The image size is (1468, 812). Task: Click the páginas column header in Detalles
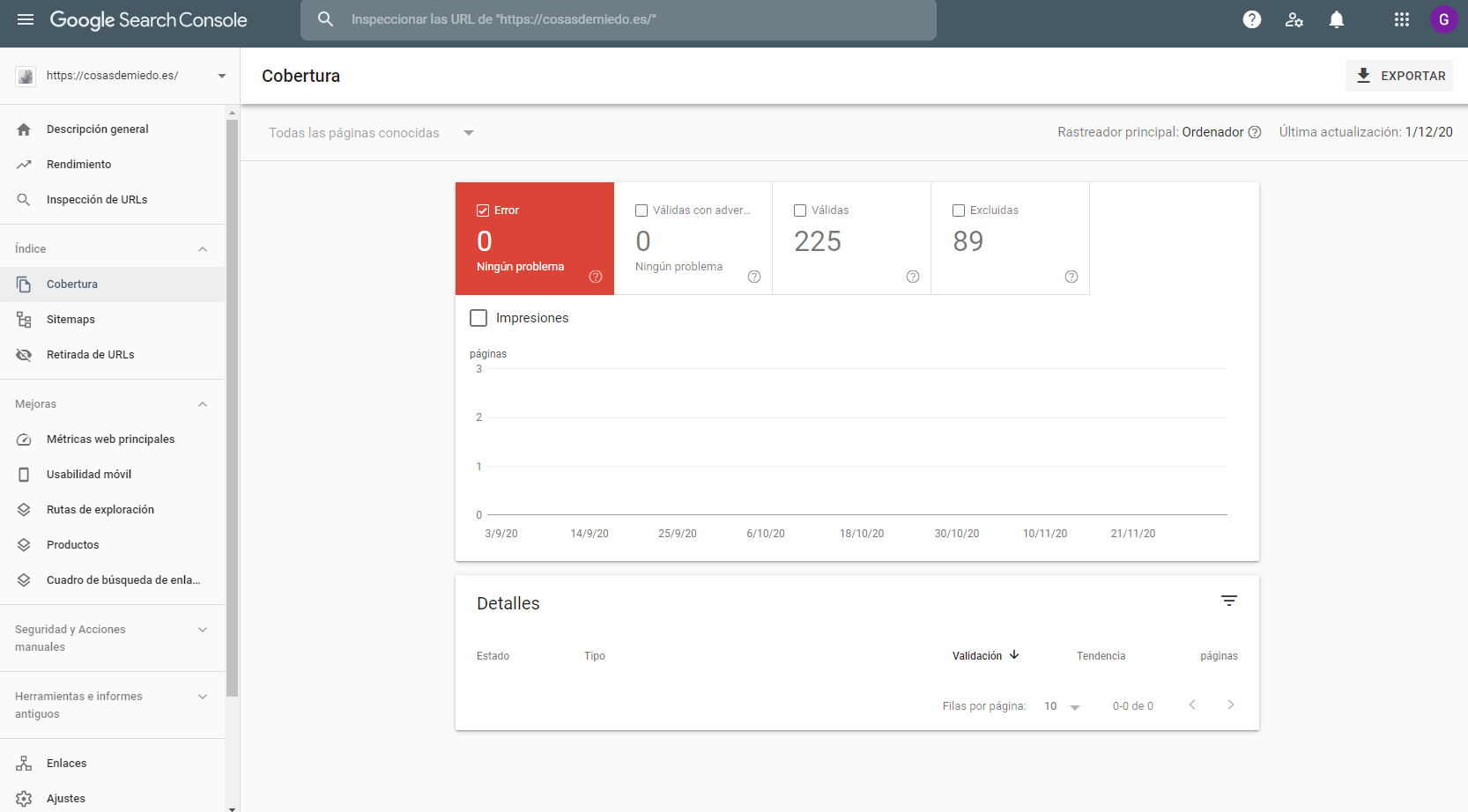[1219, 656]
